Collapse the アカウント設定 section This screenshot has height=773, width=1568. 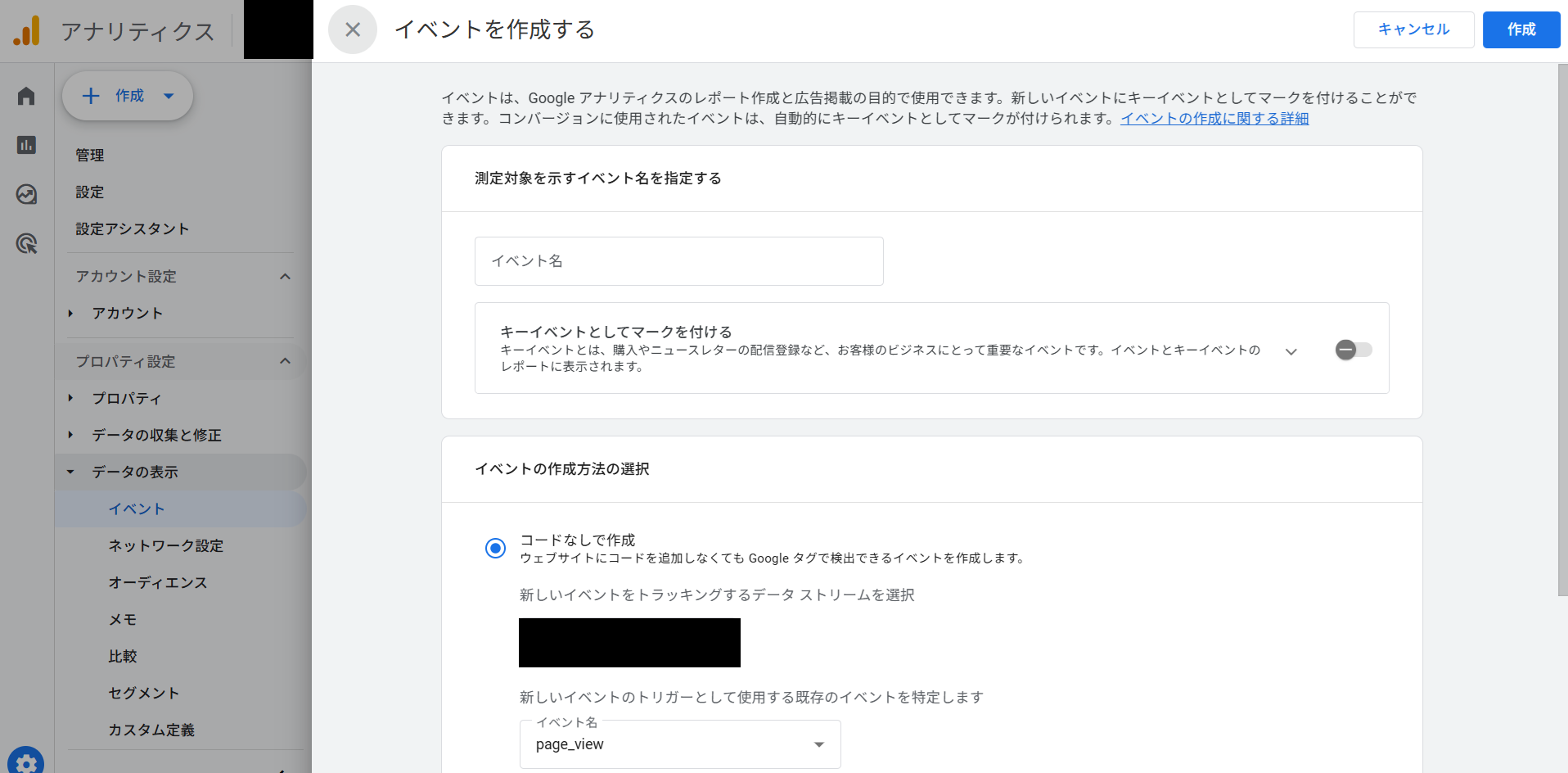[285, 277]
